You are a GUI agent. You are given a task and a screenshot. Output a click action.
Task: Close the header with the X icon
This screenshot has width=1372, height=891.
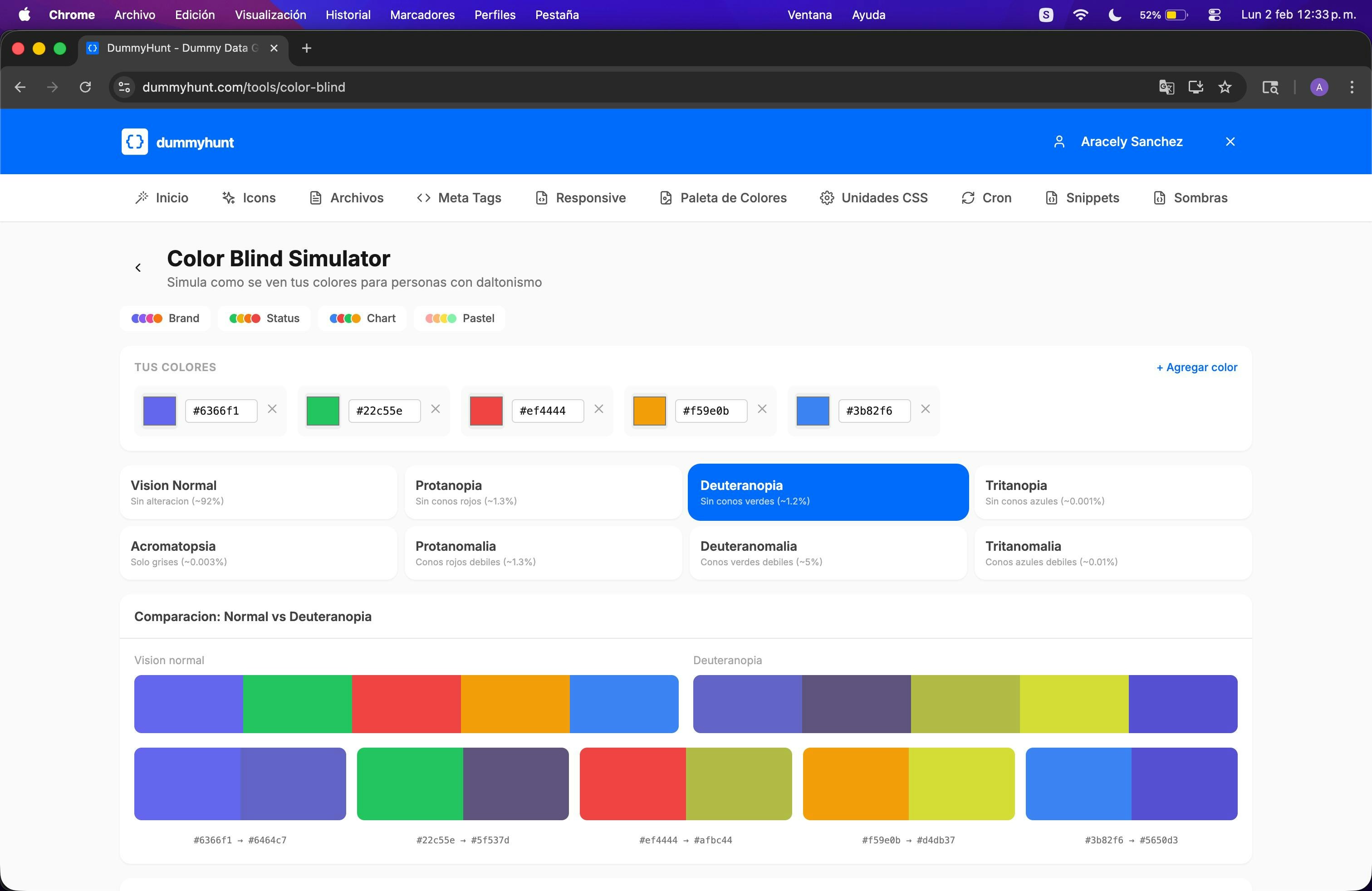[x=1230, y=142]
